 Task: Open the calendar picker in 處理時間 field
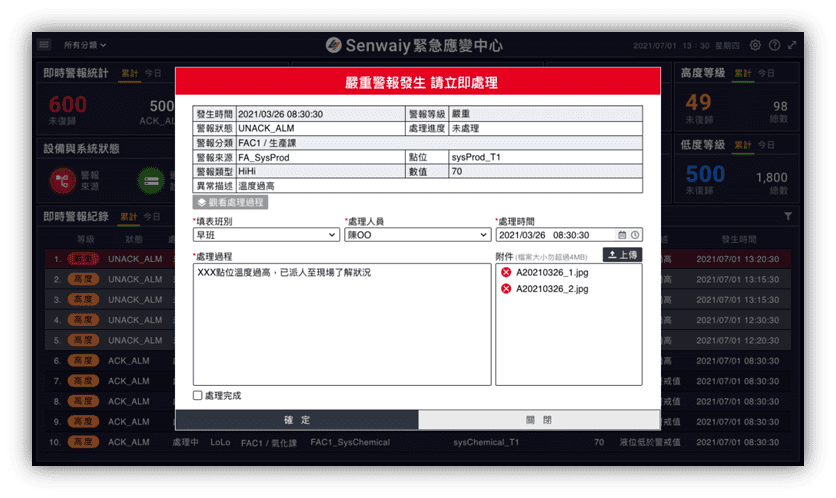pos(622,235)
